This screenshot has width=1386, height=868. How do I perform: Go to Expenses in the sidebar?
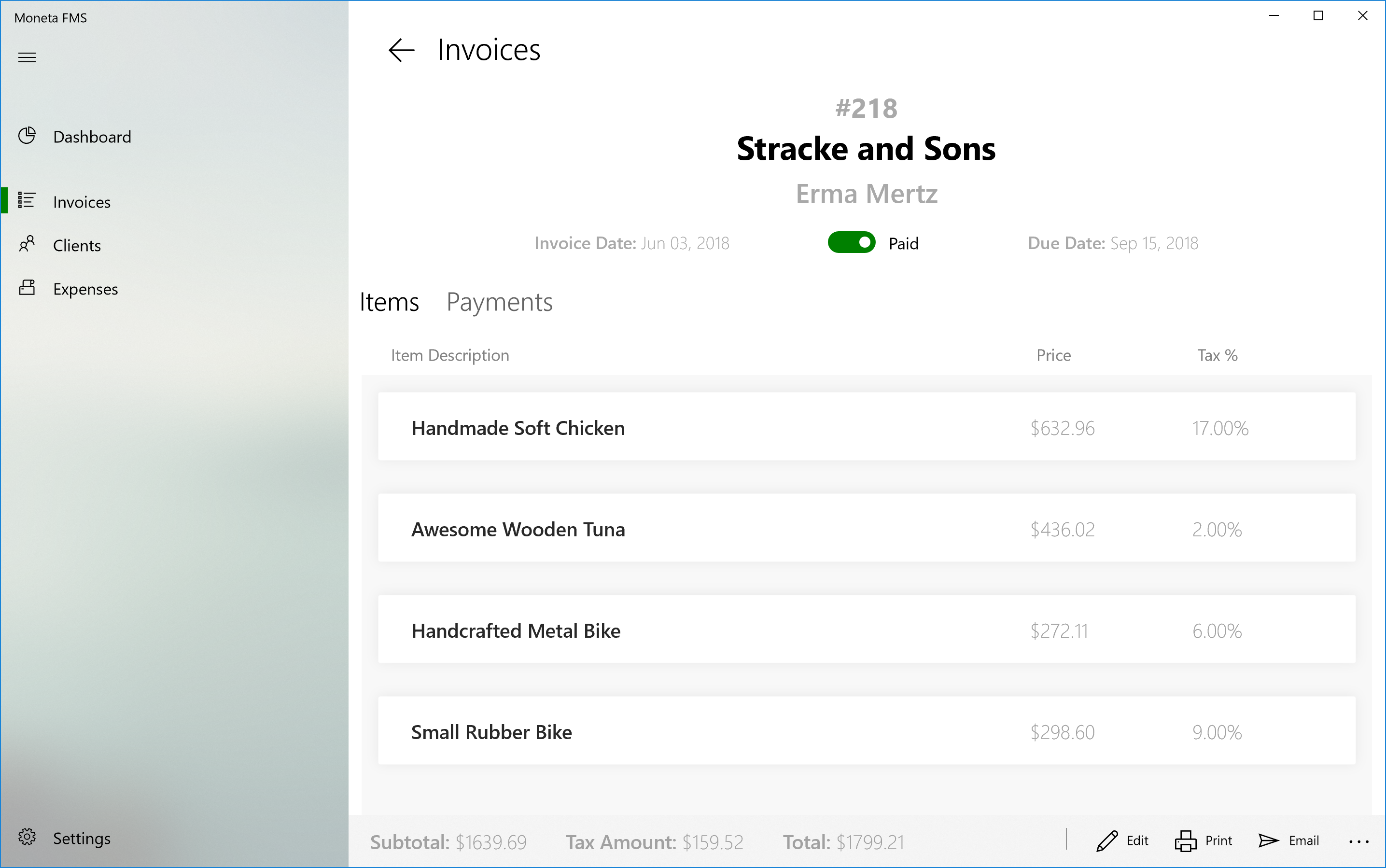point(85,289)
